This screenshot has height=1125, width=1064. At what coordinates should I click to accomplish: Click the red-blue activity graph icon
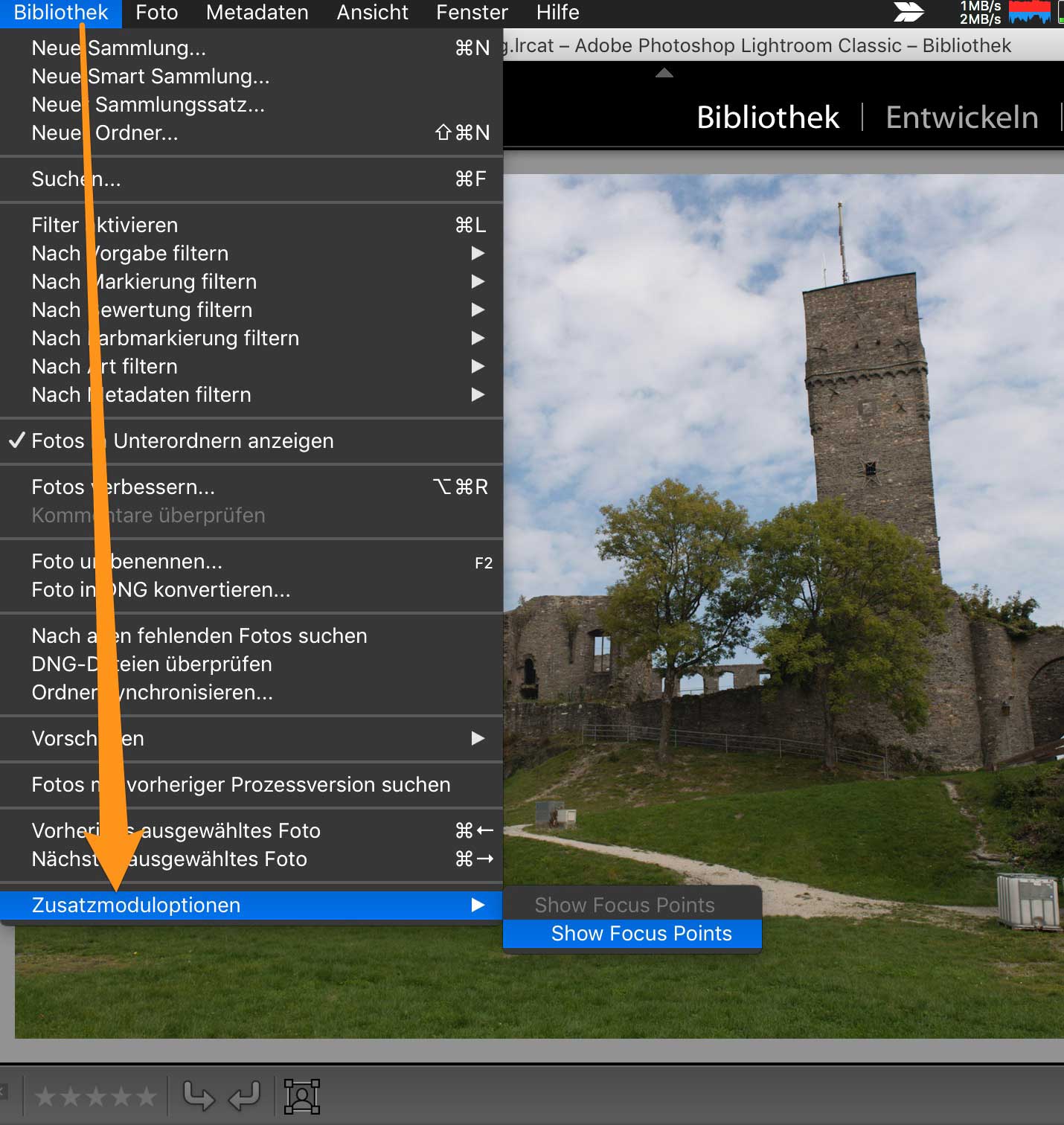pyautogui.click(x=1029, y=12)
